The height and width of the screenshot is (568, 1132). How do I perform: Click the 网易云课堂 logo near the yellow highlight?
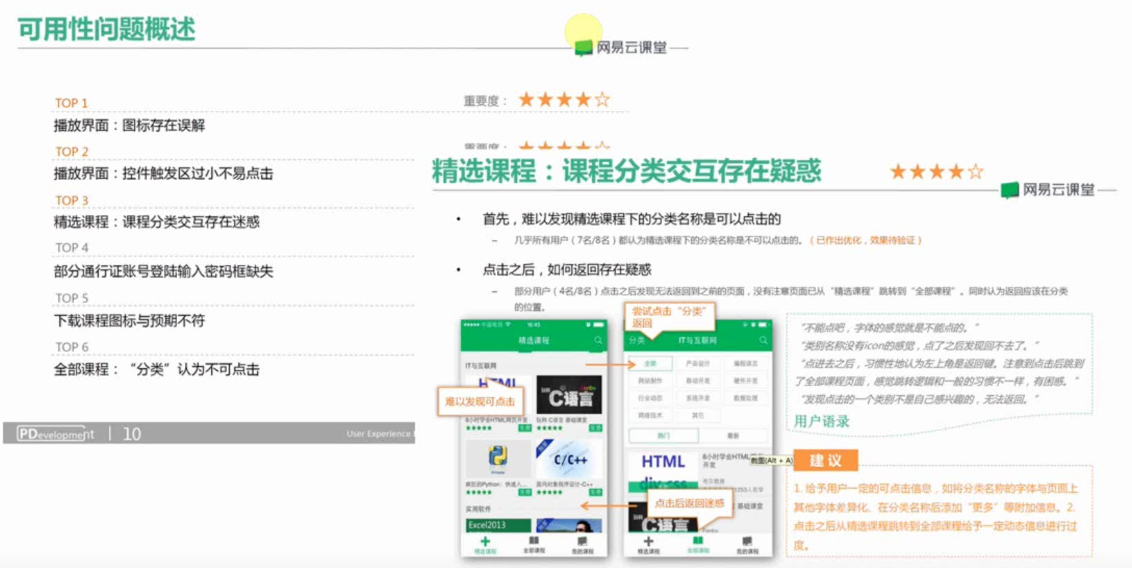(621, 48)
